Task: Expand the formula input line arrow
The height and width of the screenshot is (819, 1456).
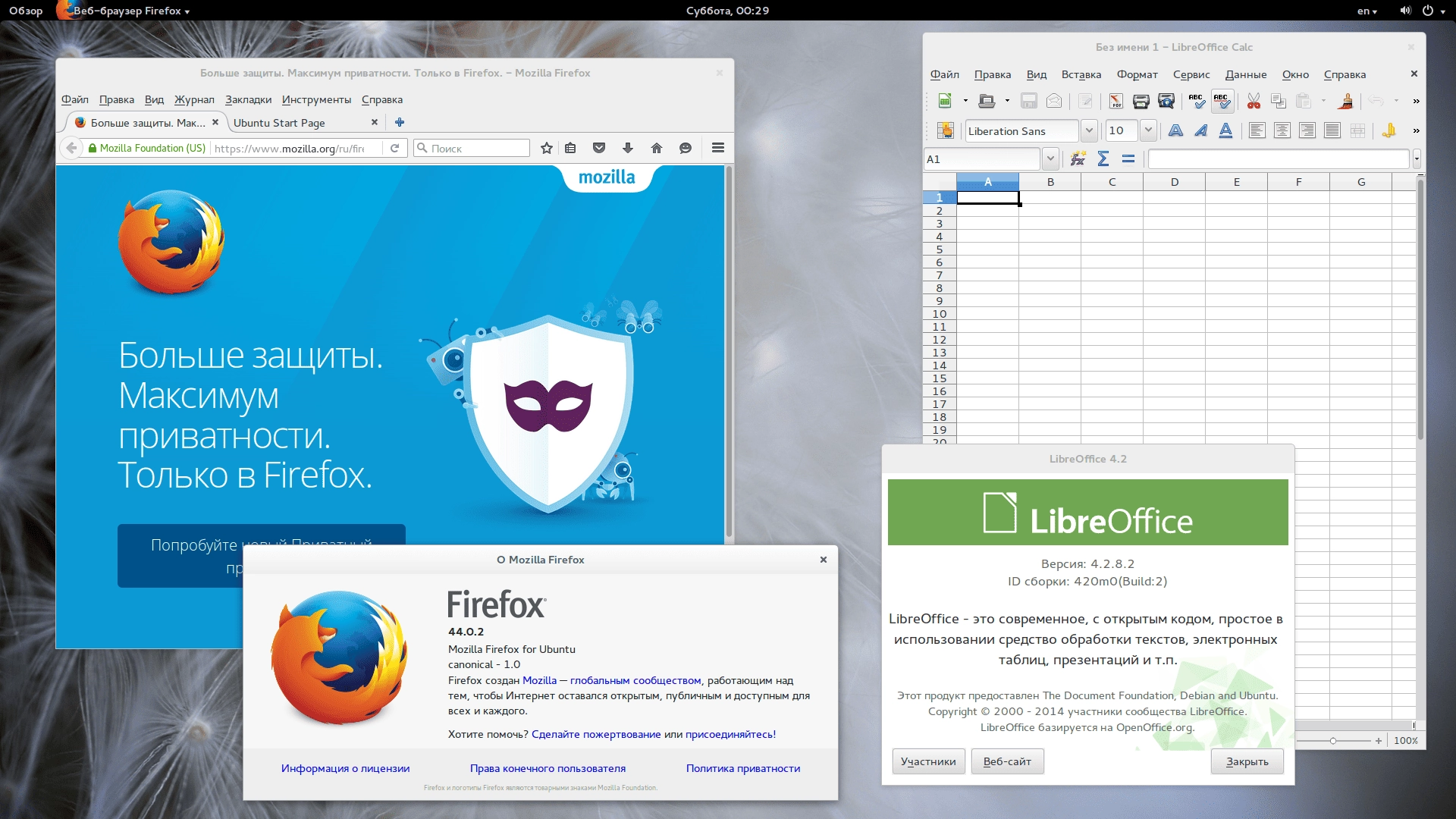Action: (x=1417, y=158)
